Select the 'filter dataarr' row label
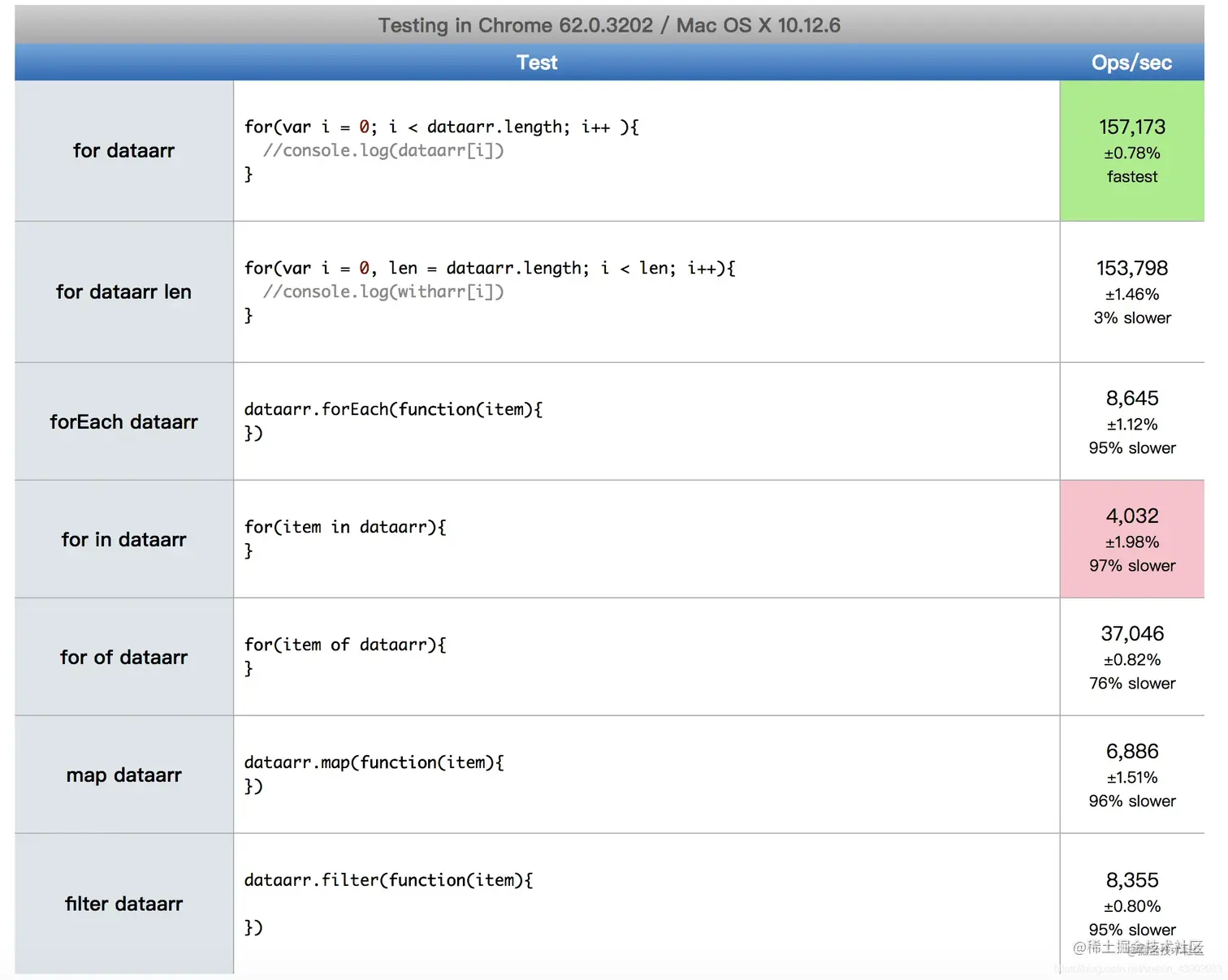The image size is (1228, 980). tap(123, 904)
